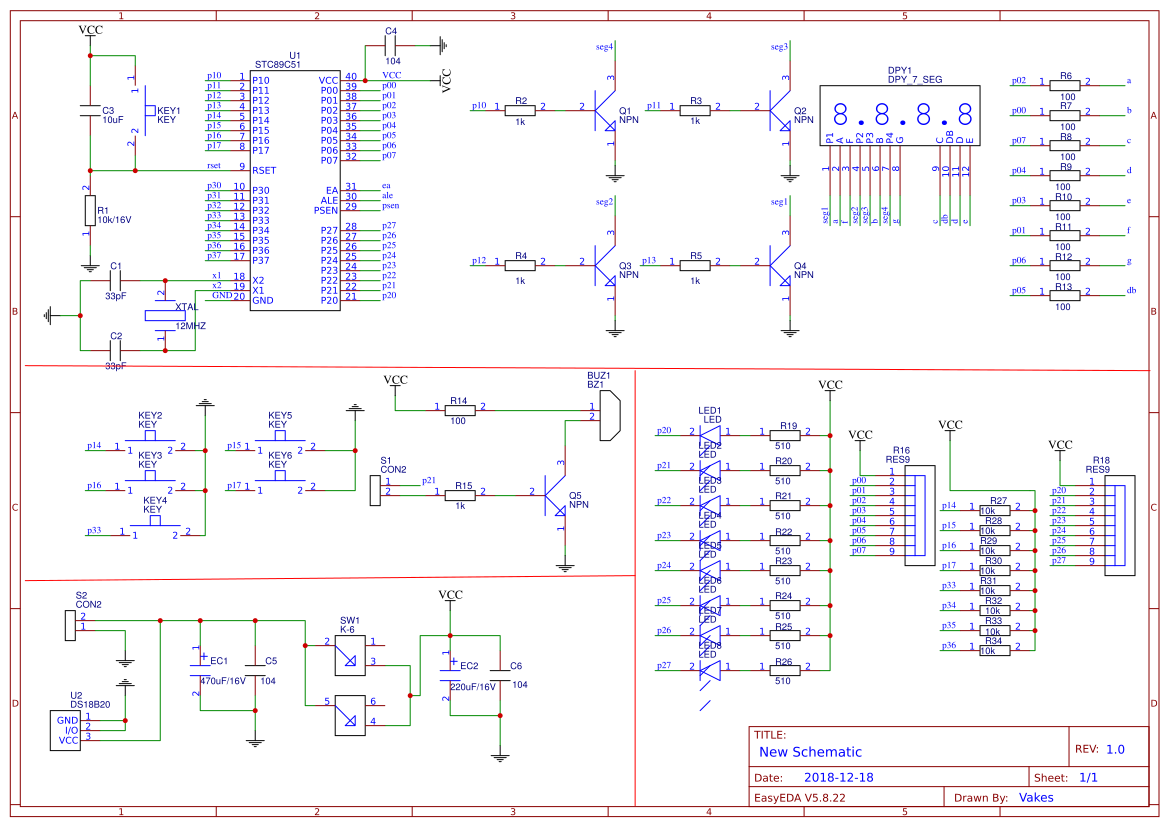The image size is (1169, 827).
Task: Select resistor R2 1k
Action: coord(520,110)
